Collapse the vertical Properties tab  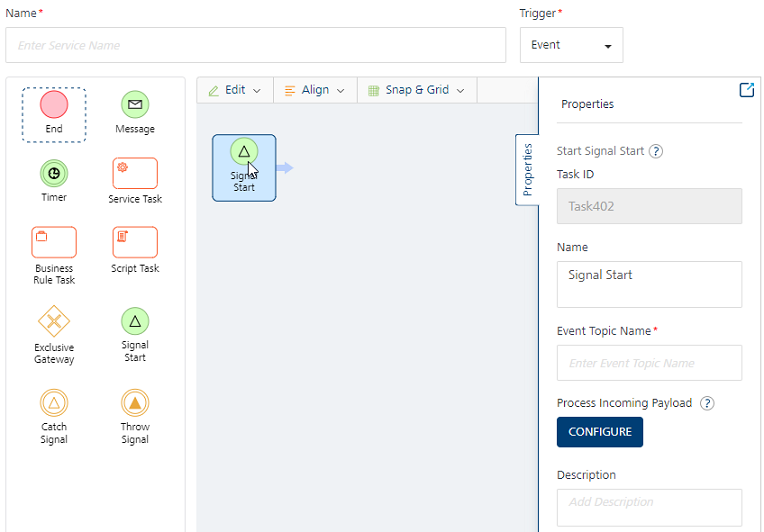coord(527,169)
